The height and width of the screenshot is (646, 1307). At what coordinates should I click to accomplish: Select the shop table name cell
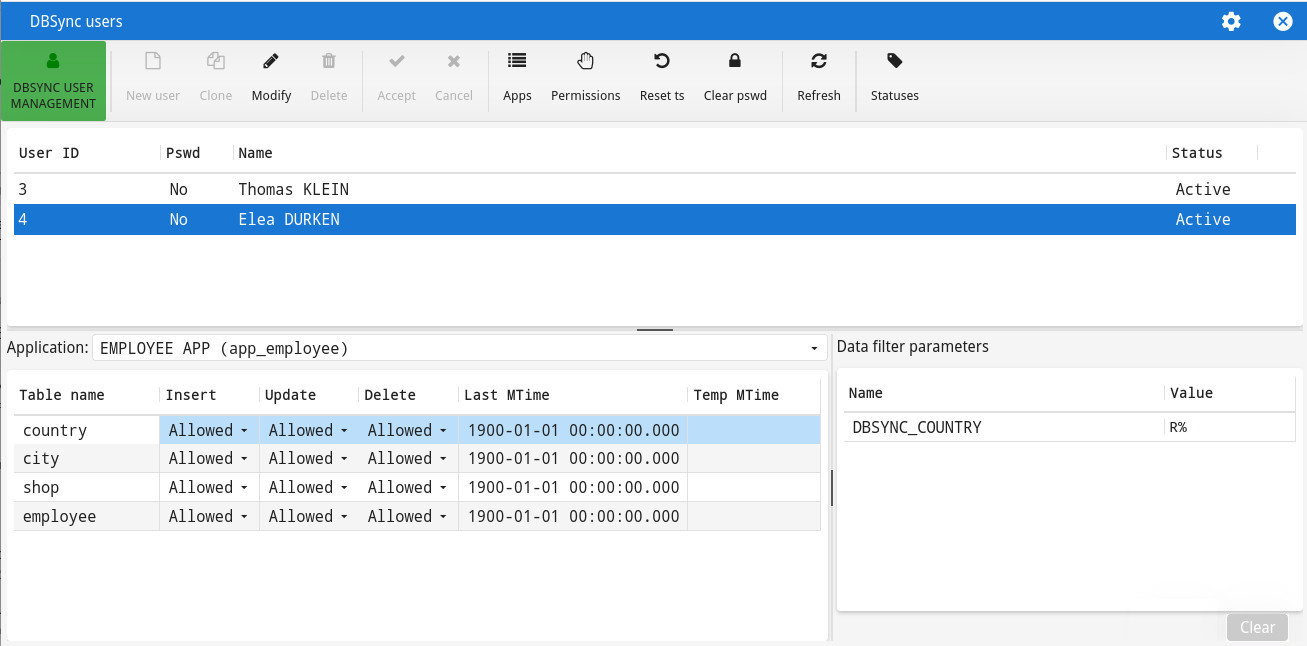(x=87, y=487)
